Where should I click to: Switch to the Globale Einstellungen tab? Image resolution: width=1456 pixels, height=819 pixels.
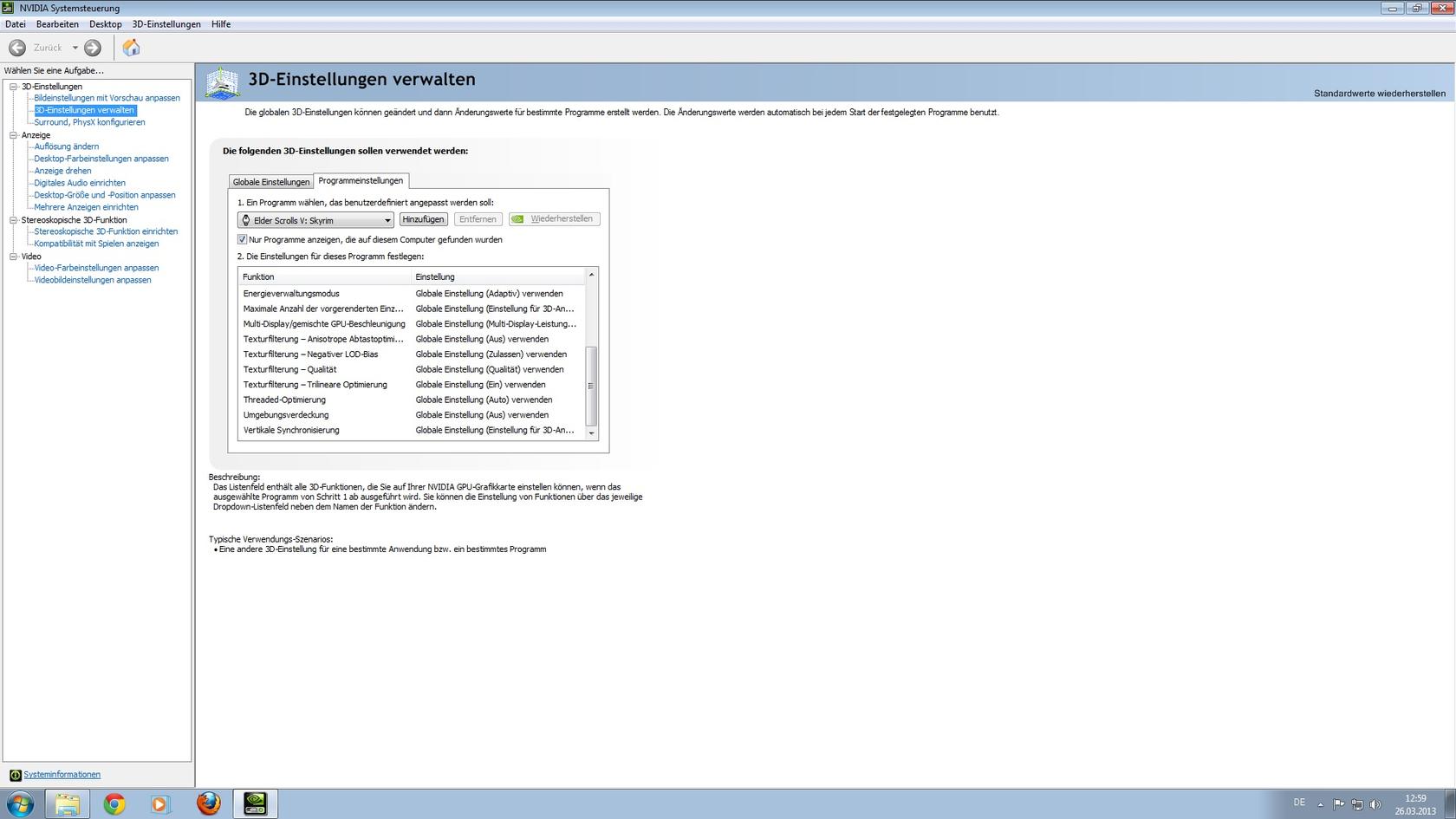[x=270, y=182]
